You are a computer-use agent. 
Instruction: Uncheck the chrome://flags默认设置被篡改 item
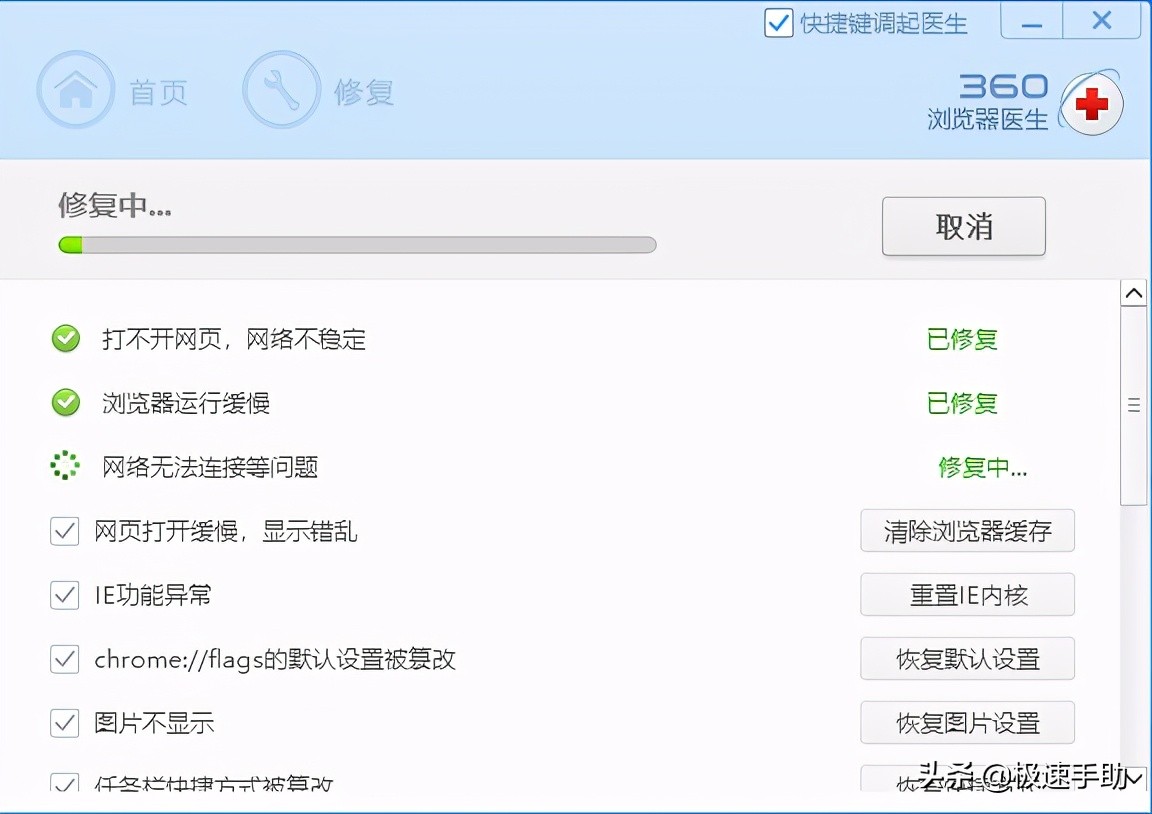pos(64,659)
